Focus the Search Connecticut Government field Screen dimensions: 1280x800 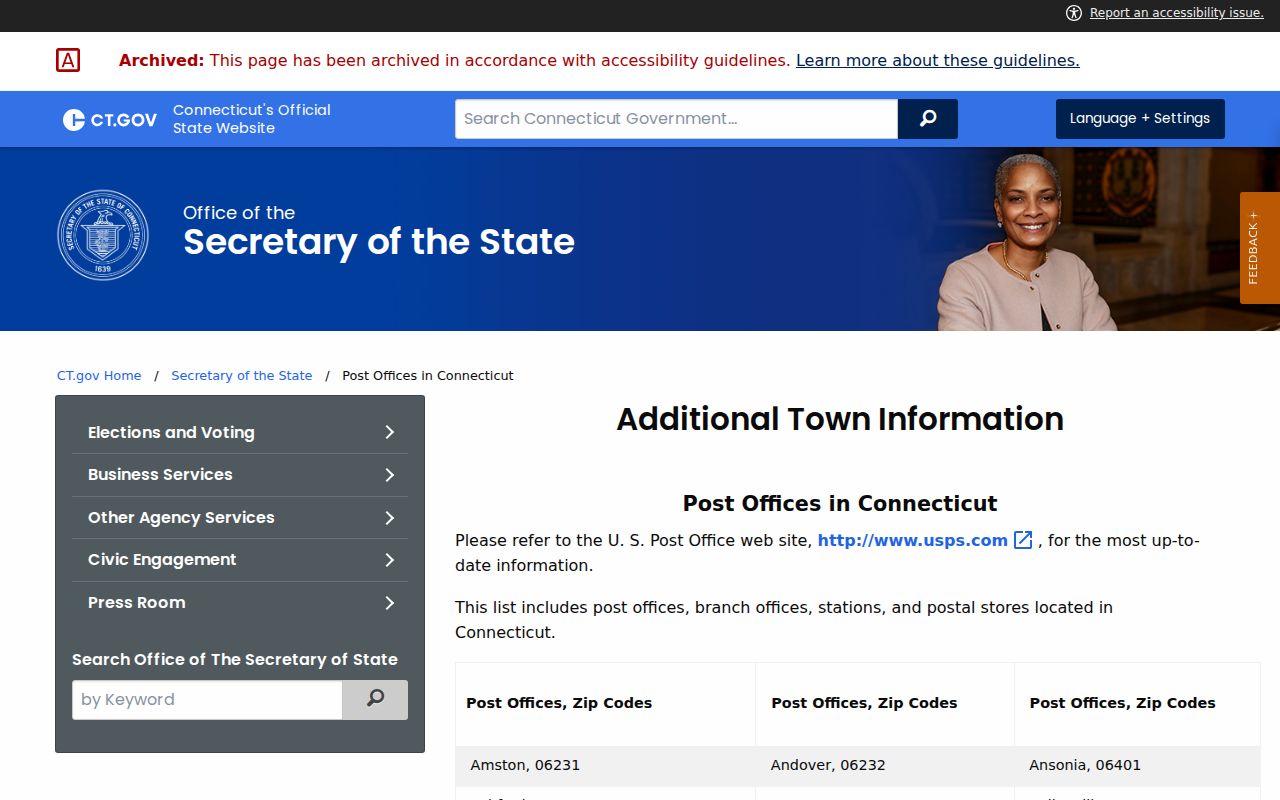tap(676, 119)
